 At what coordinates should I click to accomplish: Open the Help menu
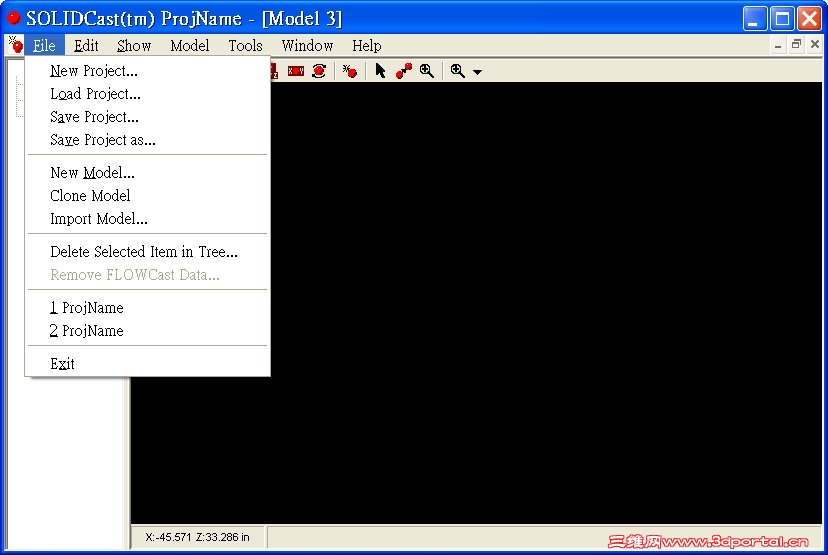[x=366, y=45]
